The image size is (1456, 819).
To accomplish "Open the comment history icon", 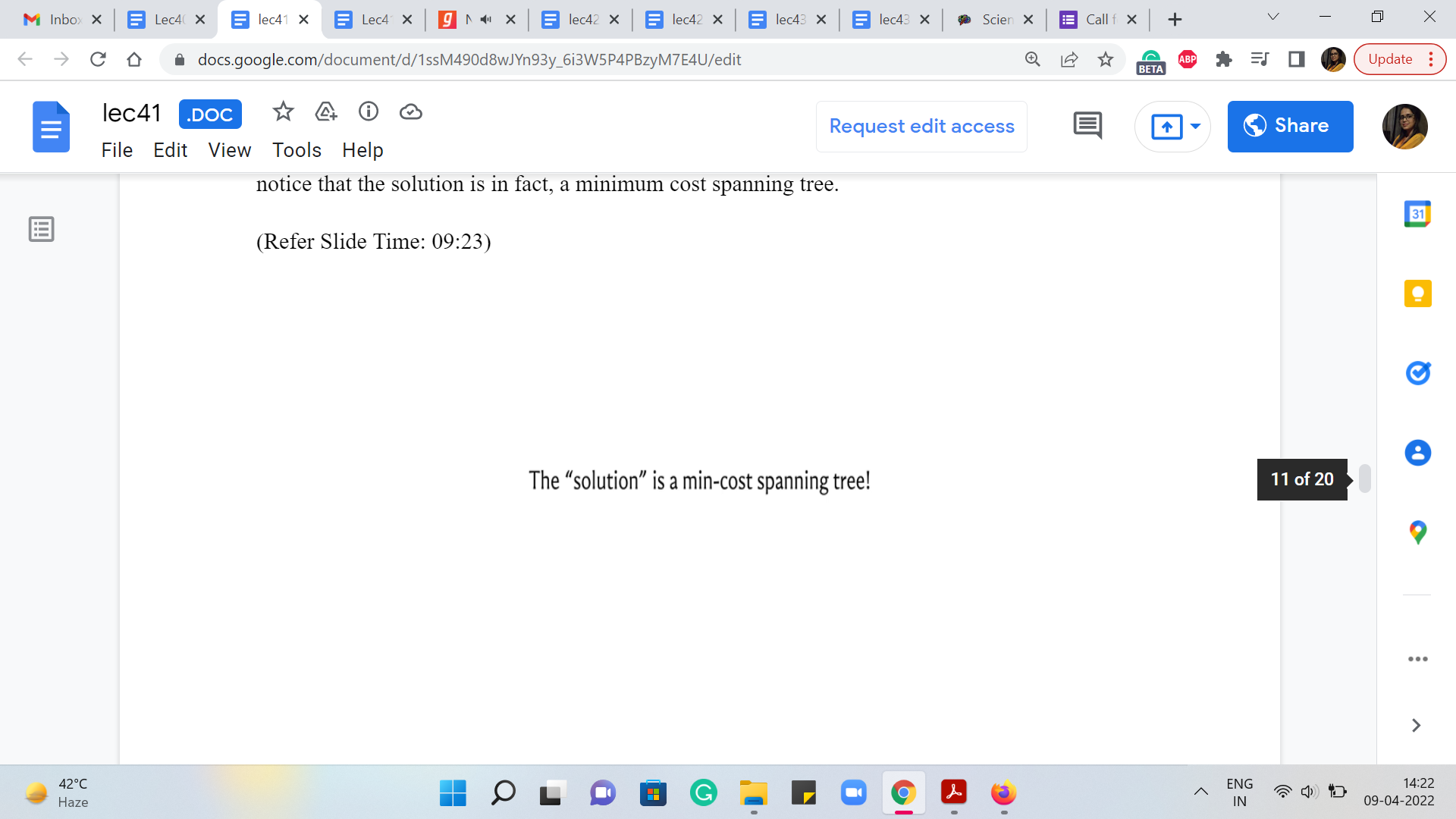I will pyautogui.click(x=1087, y=126).
